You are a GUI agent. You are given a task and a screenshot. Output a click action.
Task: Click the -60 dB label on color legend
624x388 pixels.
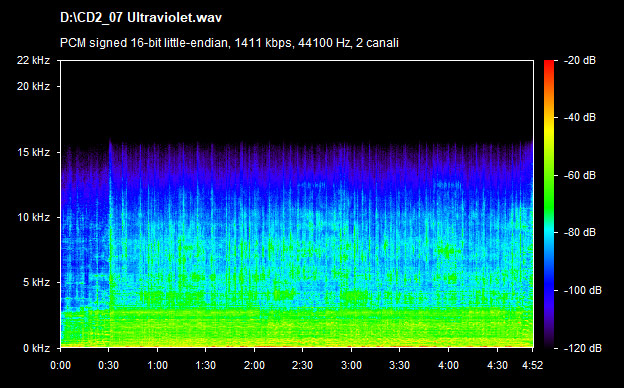580,175
